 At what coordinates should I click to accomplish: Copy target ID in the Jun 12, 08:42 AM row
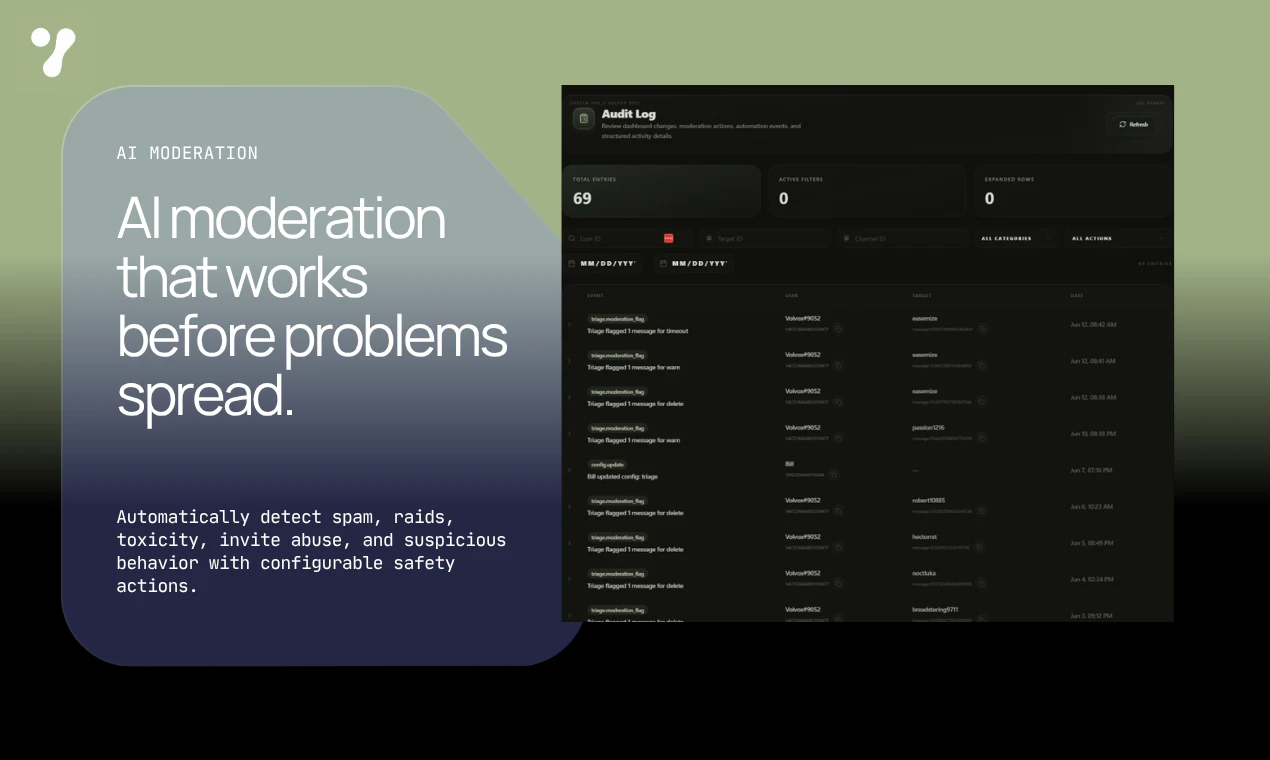[982, 329]
